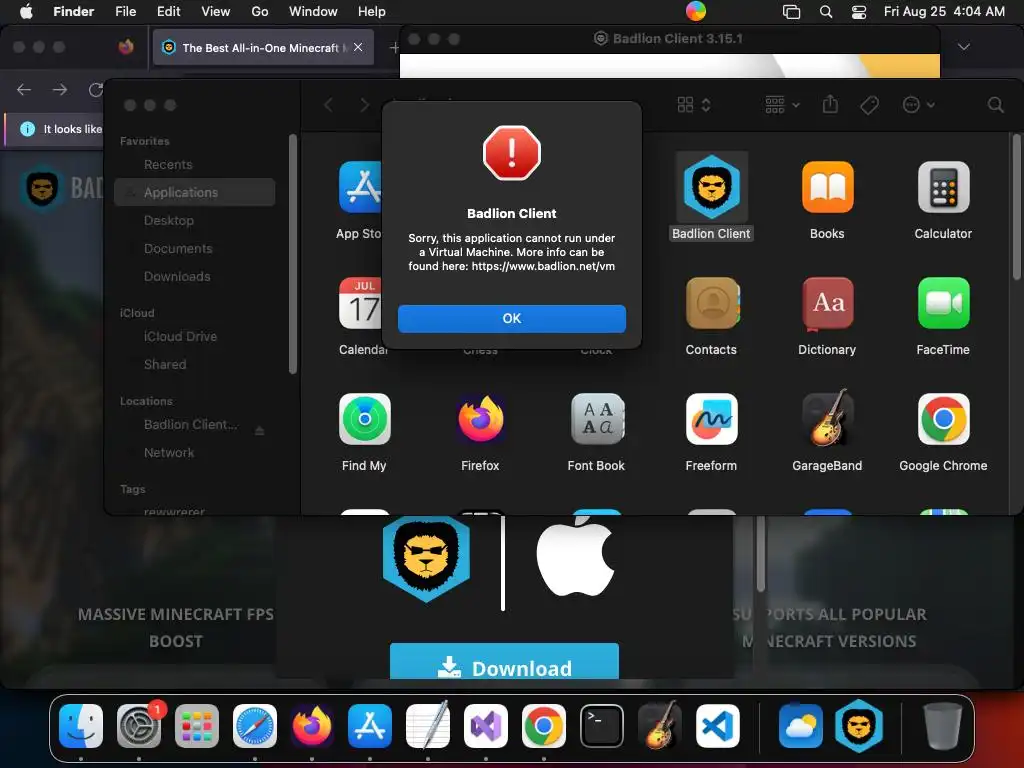The height and width of the screenshot is (768, 1024).
Task: Open the Calendar app icon
Action: coord(360,303)
